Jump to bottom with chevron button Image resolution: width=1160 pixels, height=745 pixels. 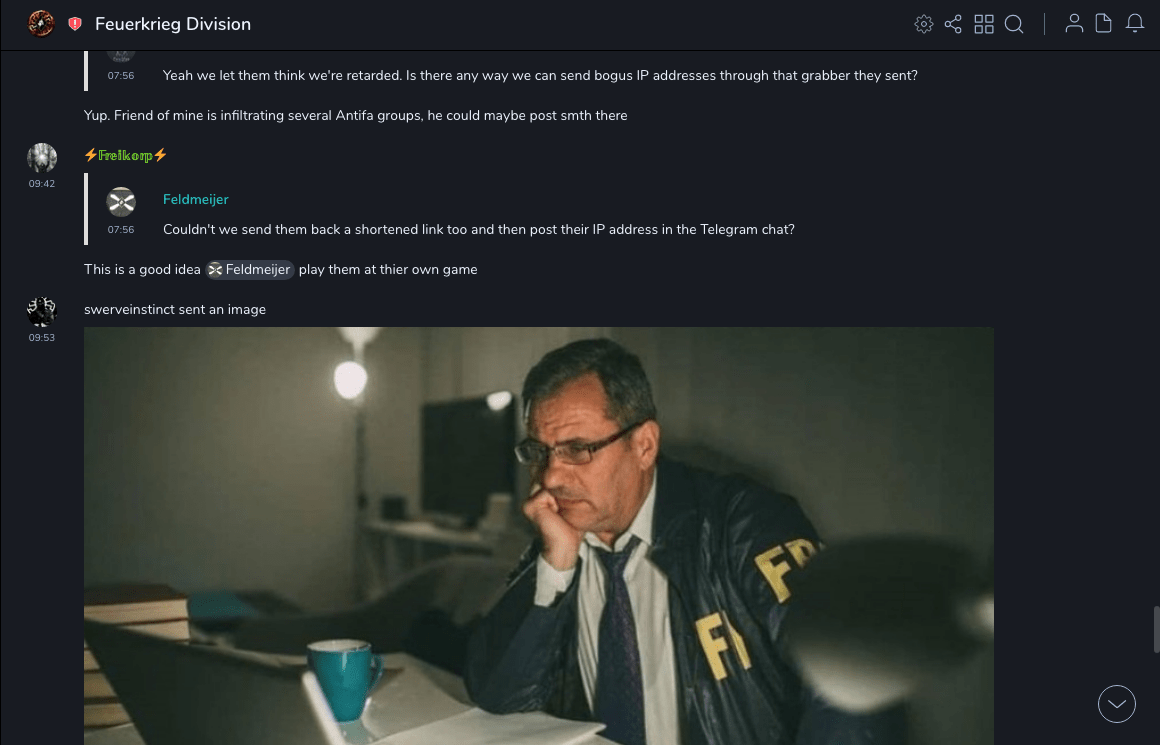1116,704
